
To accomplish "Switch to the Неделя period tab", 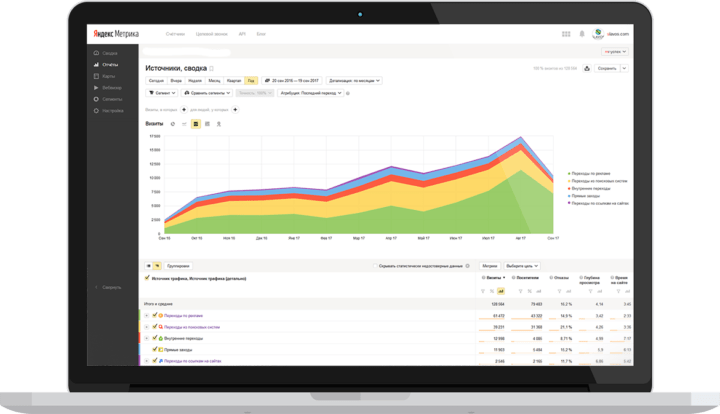I will [195, 81].
